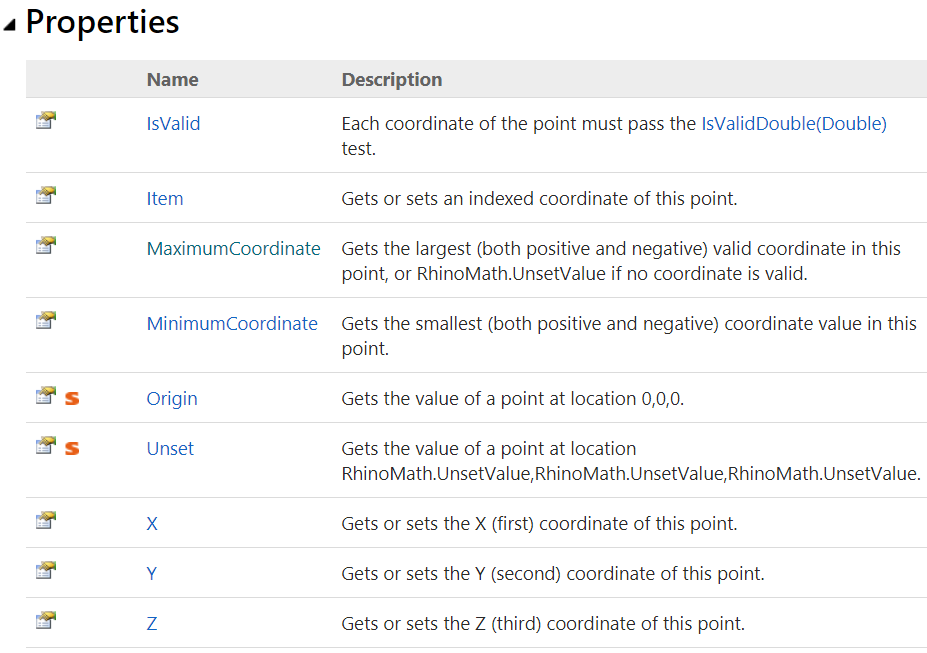Click the Name column header
The width and height of the screenshot is (927, 653).
(x=172, y=80)
